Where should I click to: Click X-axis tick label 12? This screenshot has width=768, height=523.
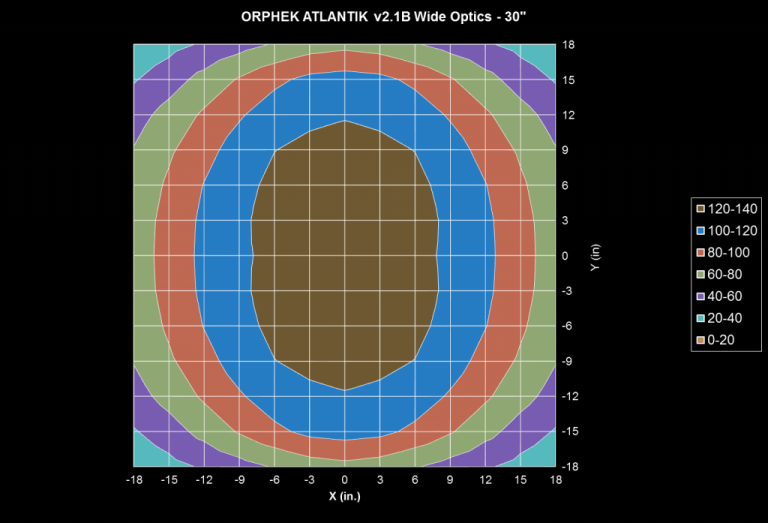pos(485,480)
